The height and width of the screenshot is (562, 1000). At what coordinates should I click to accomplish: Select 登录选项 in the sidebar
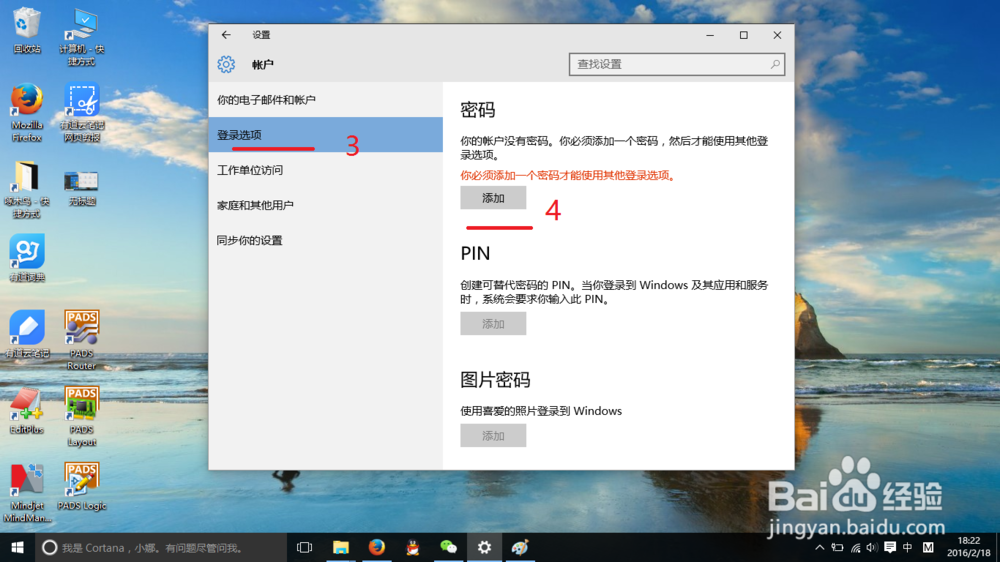325,135
